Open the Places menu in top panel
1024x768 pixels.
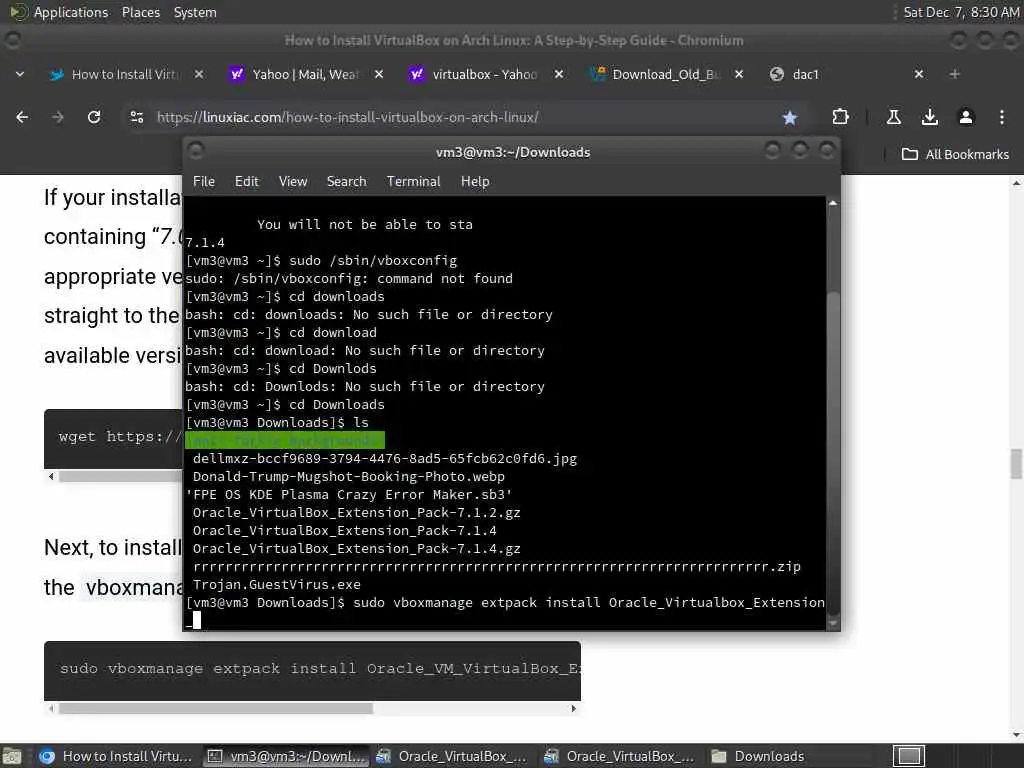point(140,12)
